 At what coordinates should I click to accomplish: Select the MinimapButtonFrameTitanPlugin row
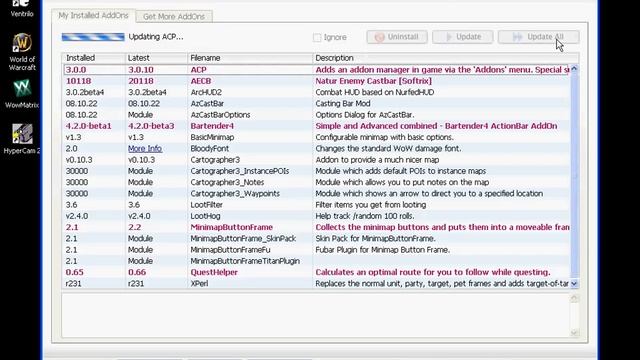(316, 261)
